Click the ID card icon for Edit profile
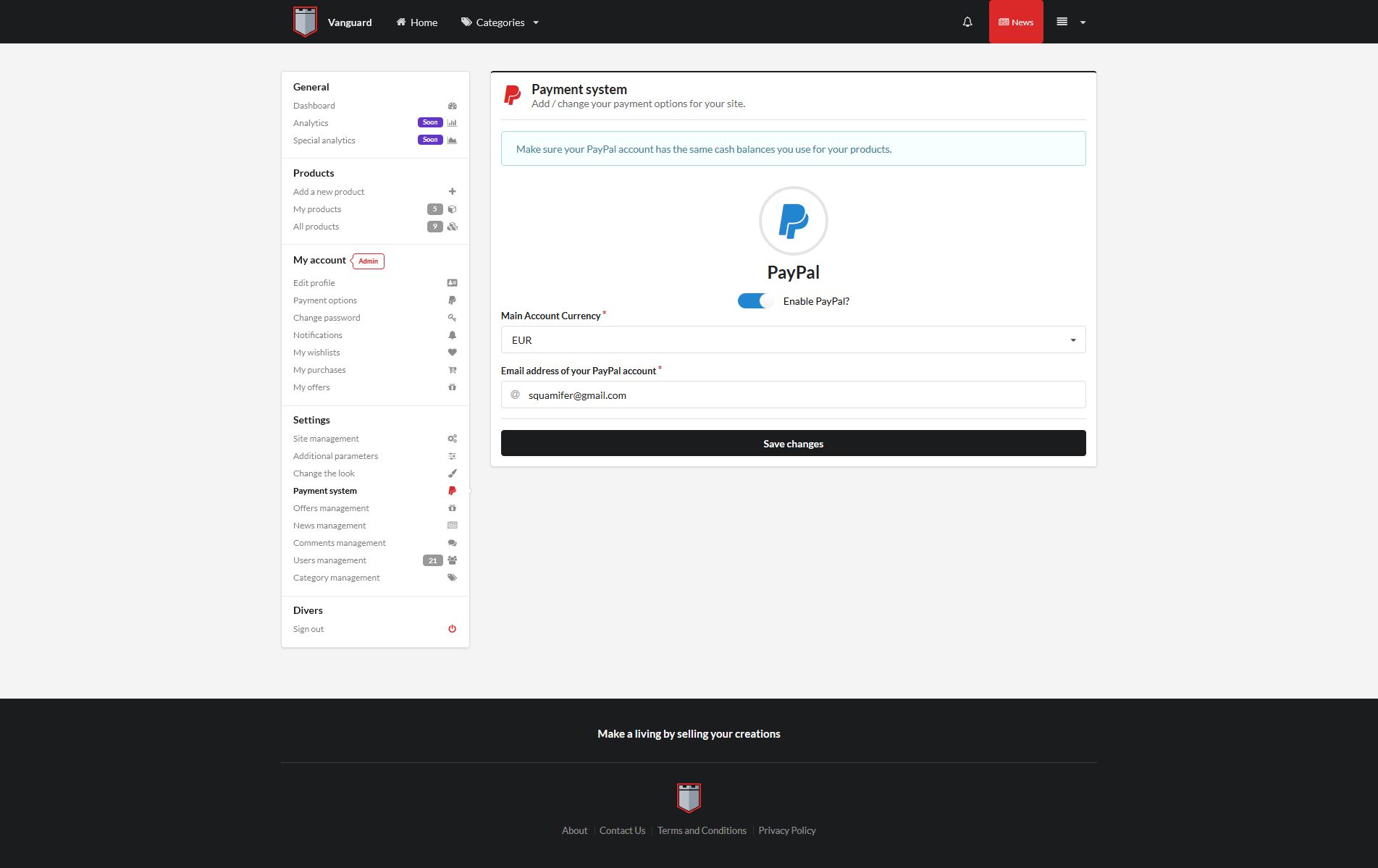1378x868 pixels. click(x=452, y=283)
